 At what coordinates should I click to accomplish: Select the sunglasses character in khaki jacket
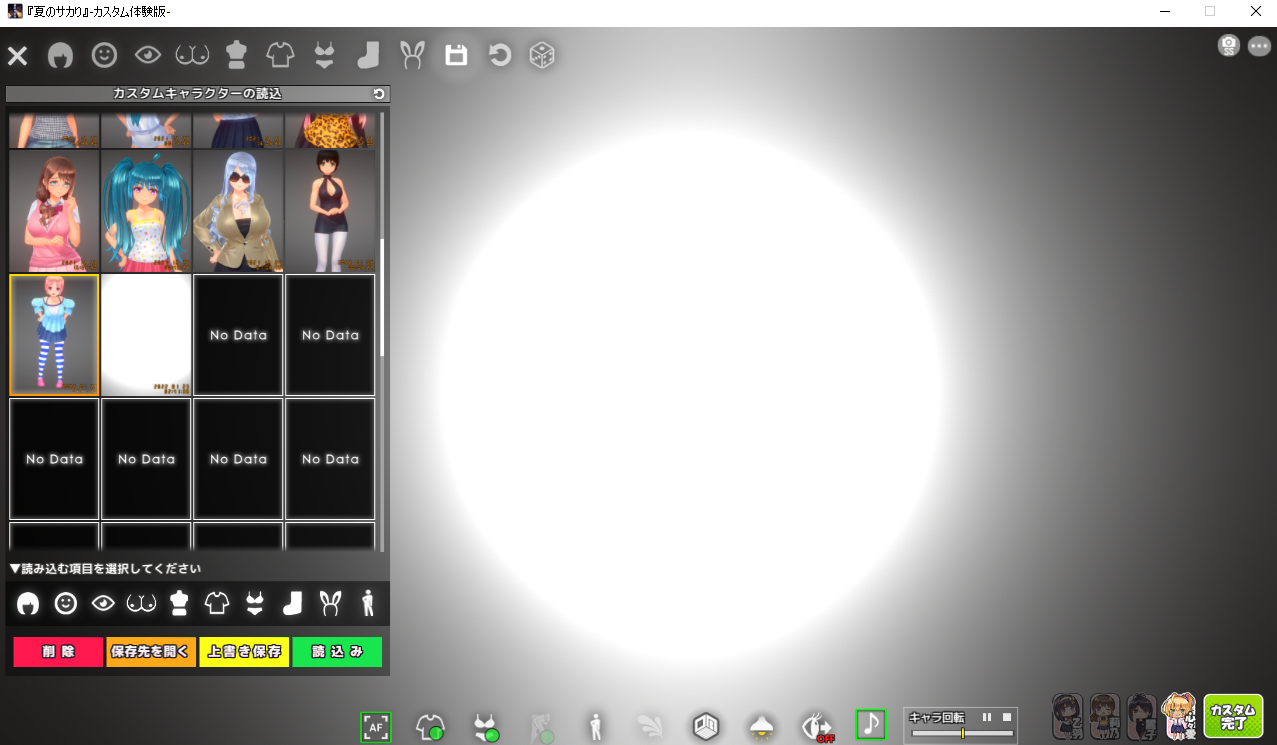tap(238, 211)
